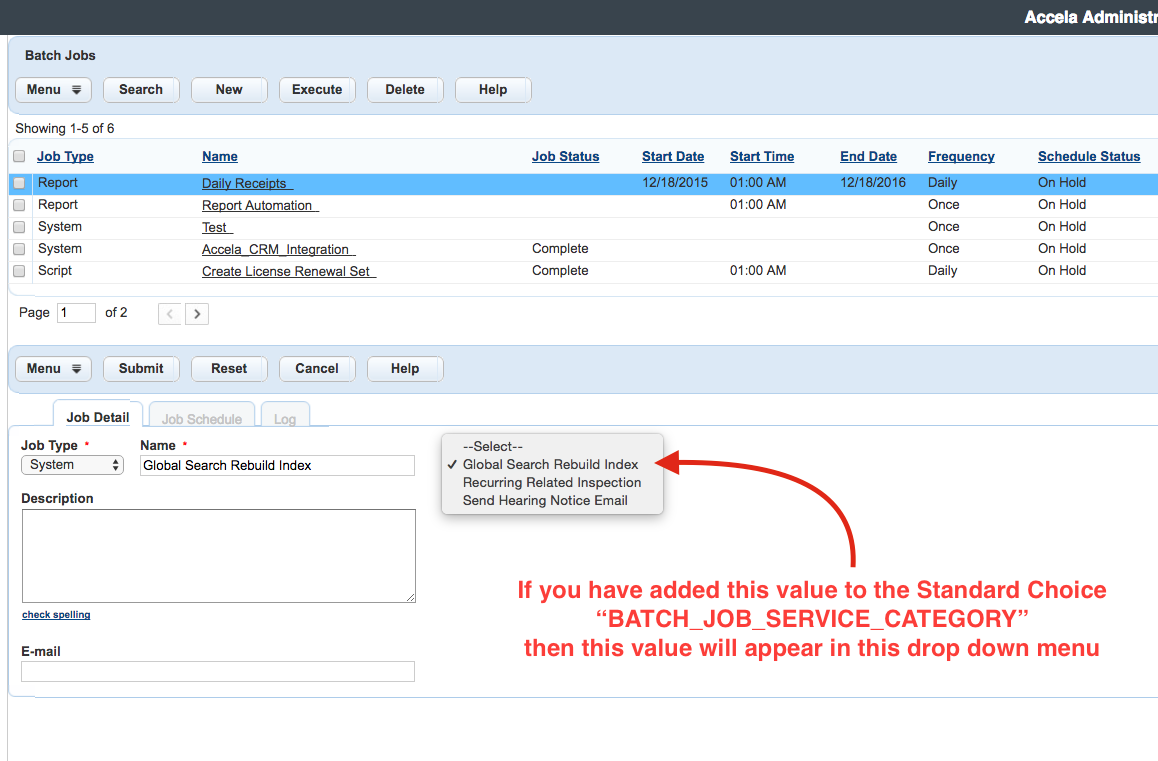The width and height of the screenshot is (1158, 761).
Task: Go to next page using right arrow
Action: click(198, 314)
